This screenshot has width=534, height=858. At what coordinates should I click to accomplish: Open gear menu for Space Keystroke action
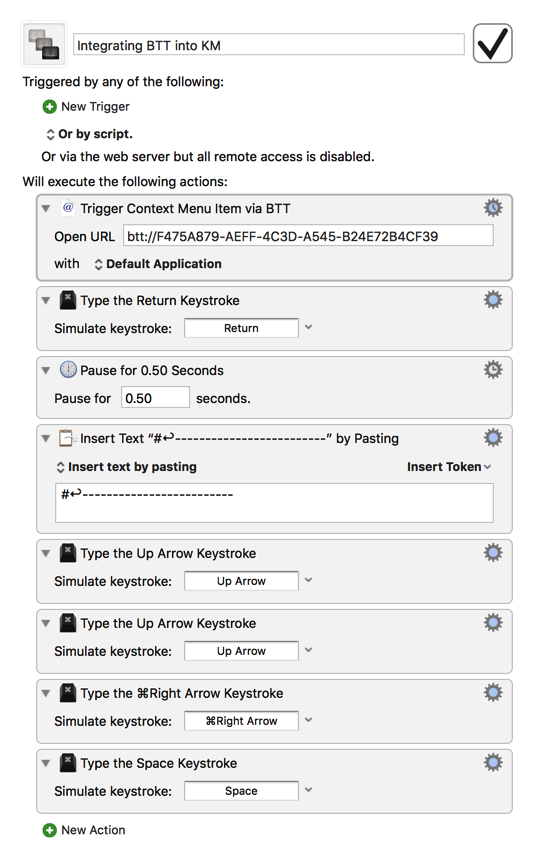point(493,763)
